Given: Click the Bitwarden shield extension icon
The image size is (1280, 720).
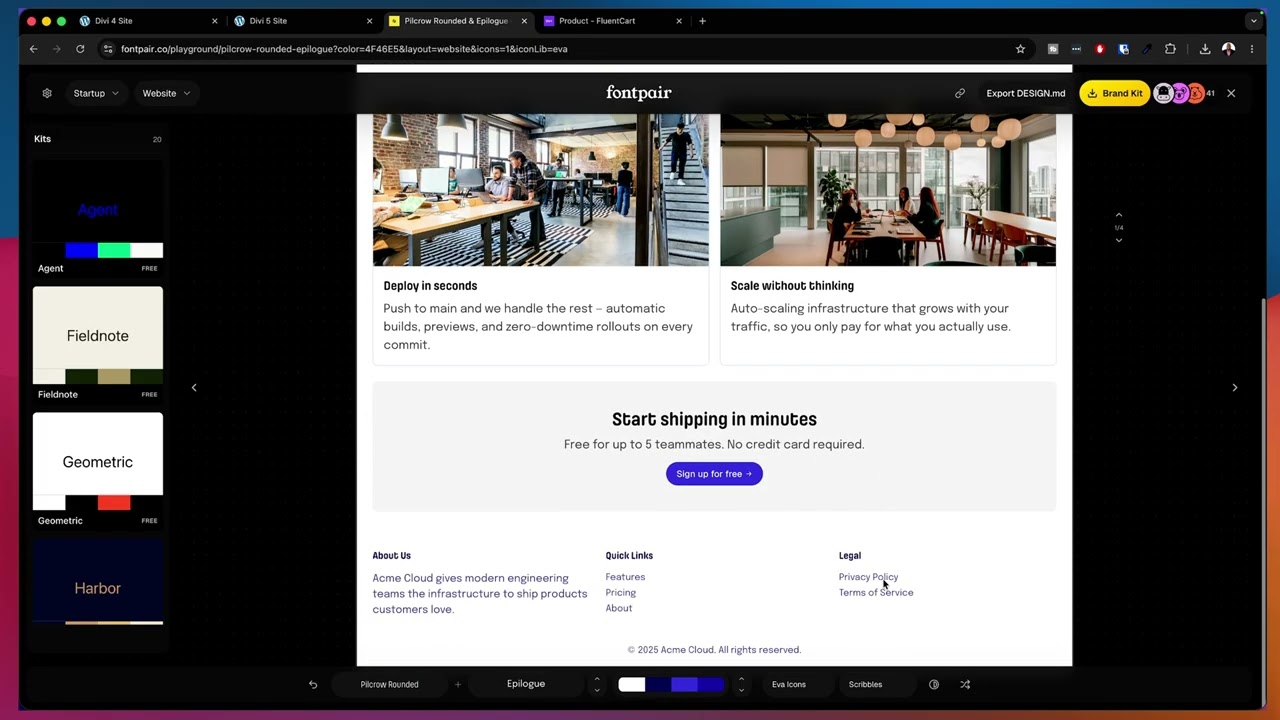Looking at the screenshot, I should (x=1124, y=49).
